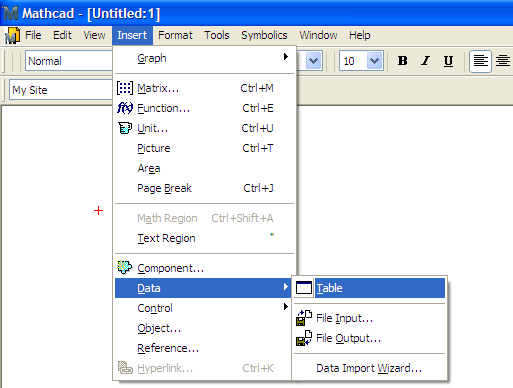Image resolution: width=513 pixels, height=388 pixels.
Task: Toggle Bold formatting
Action: [x=402, y=61]
